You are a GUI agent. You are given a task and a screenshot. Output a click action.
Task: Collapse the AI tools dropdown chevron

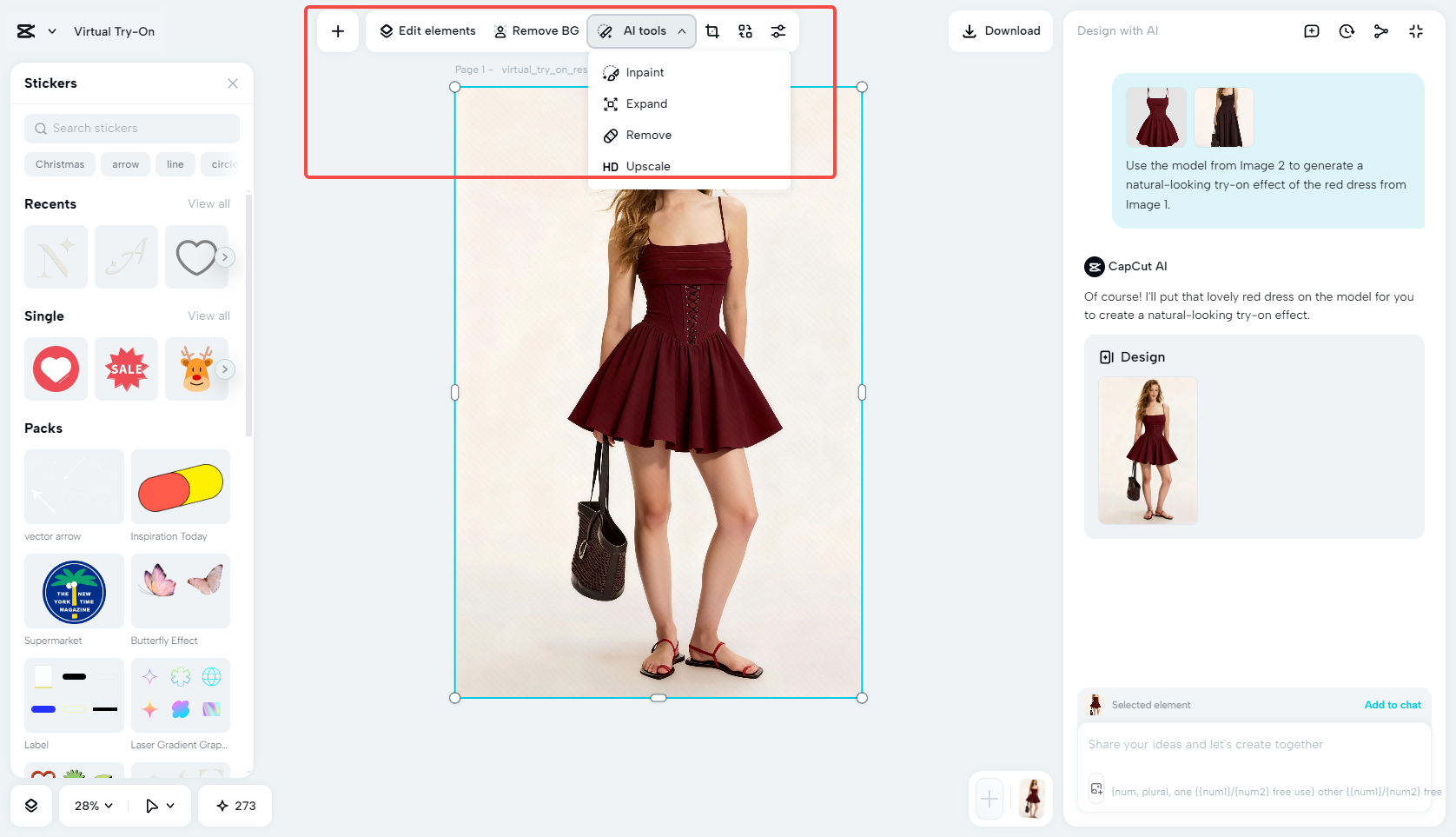coord(682,30)
